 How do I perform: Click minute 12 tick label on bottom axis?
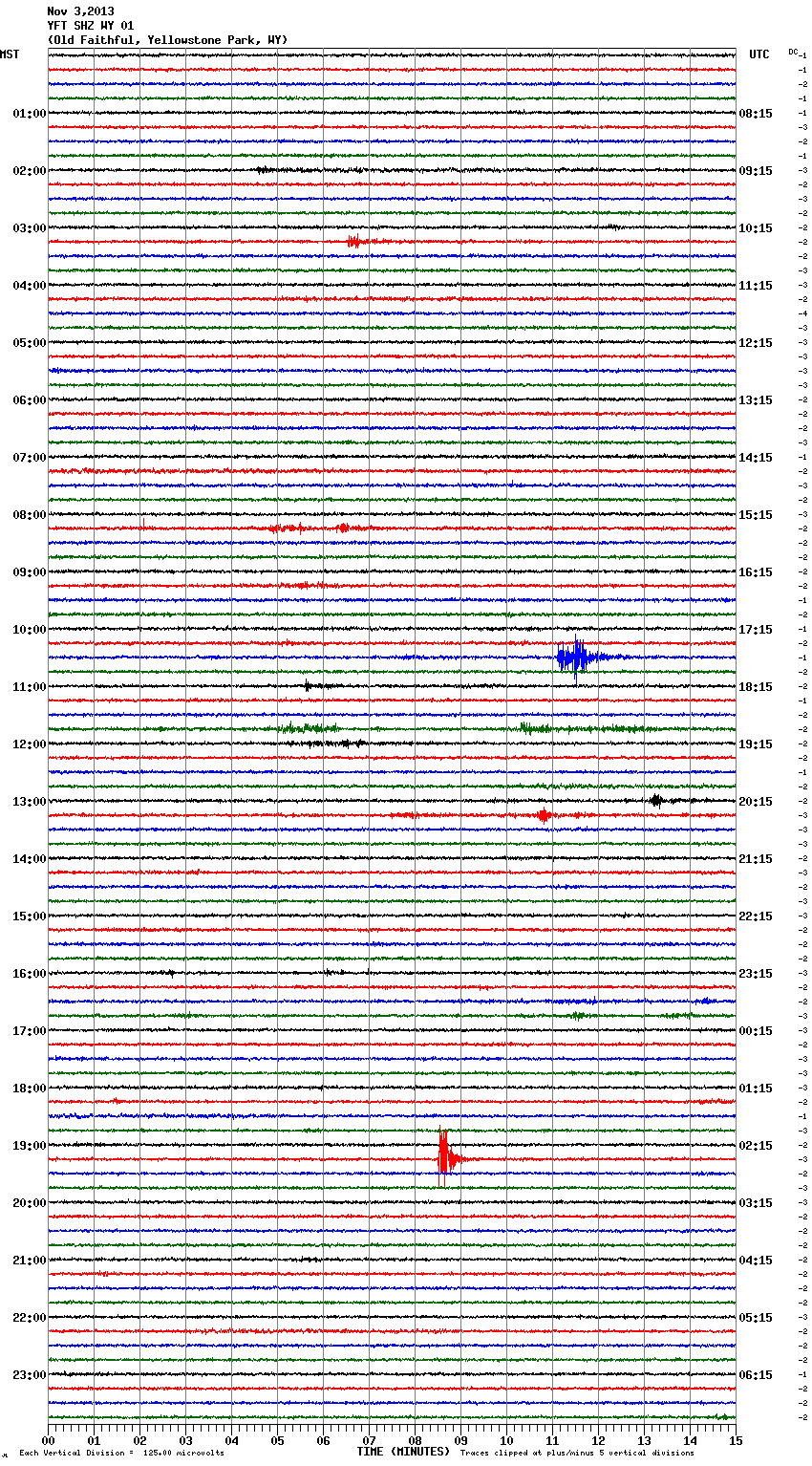[598, 1440]
